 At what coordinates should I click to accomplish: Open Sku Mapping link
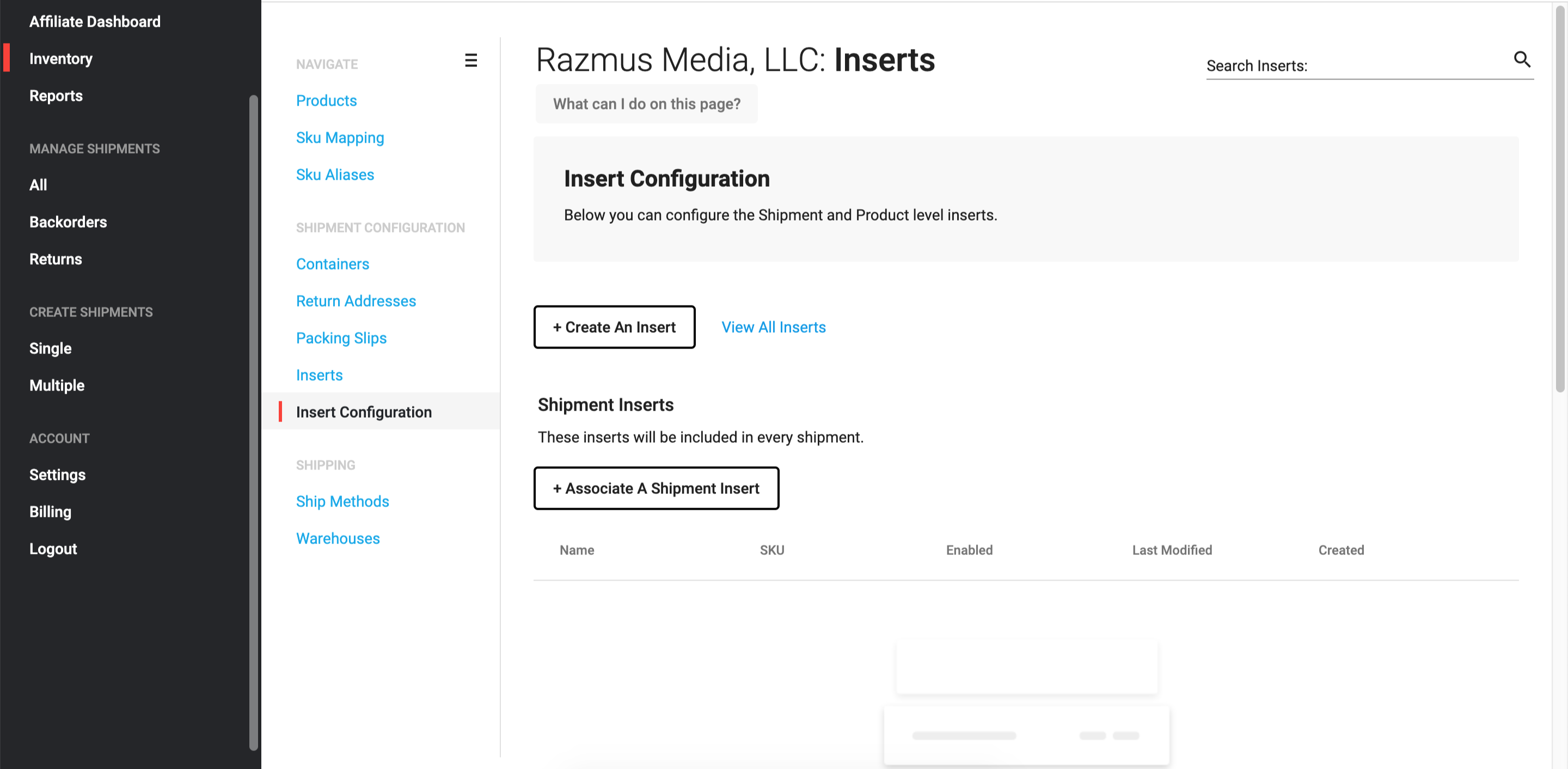tap(340, 138)
